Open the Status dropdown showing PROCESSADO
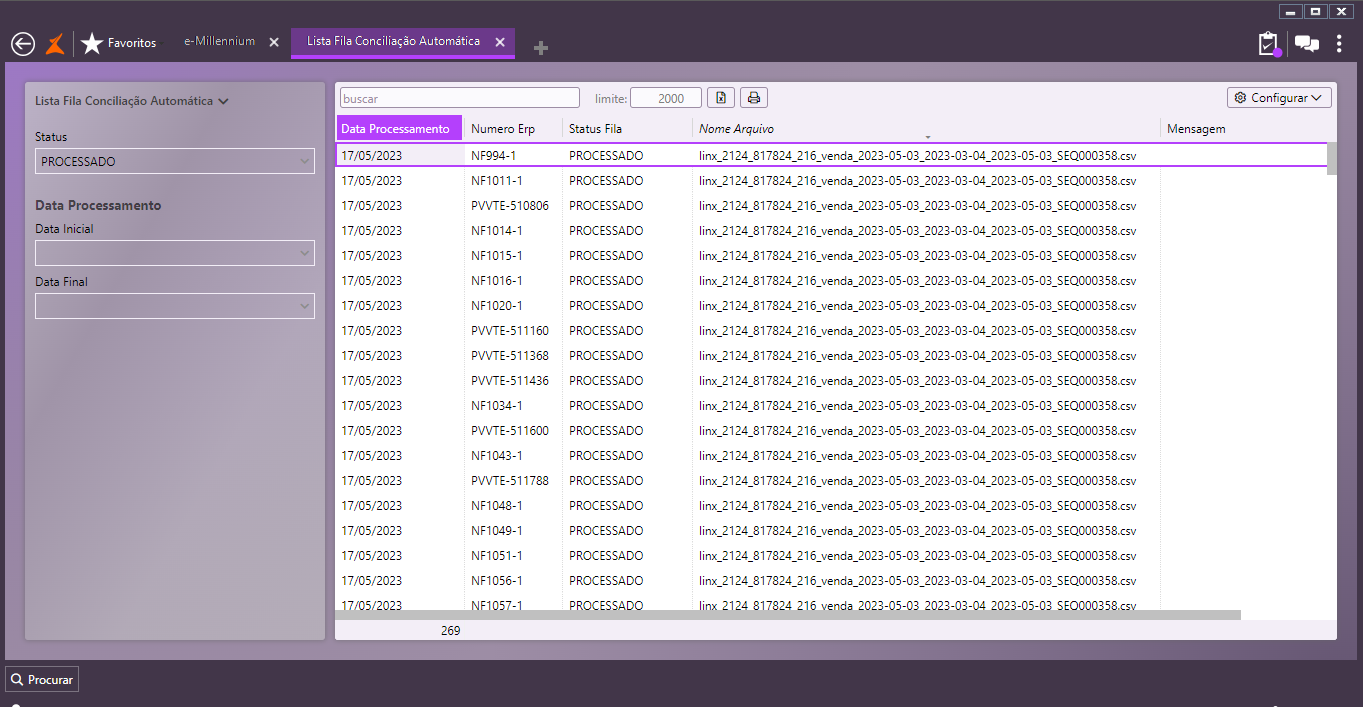The height and width of the screenshot is (707, 1363). (x=174, y=161)
